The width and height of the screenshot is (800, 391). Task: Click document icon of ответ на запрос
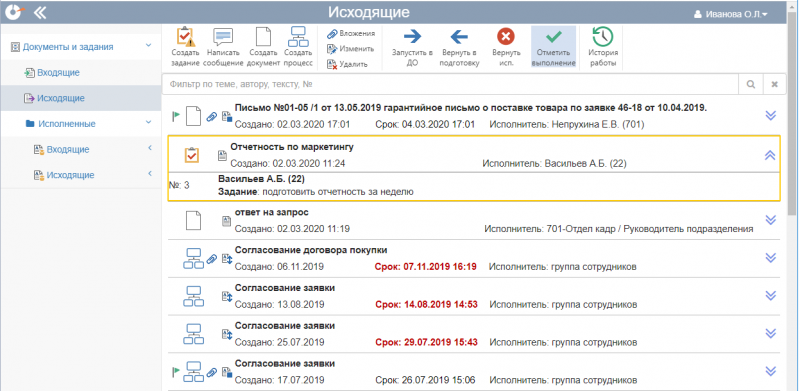193,220
